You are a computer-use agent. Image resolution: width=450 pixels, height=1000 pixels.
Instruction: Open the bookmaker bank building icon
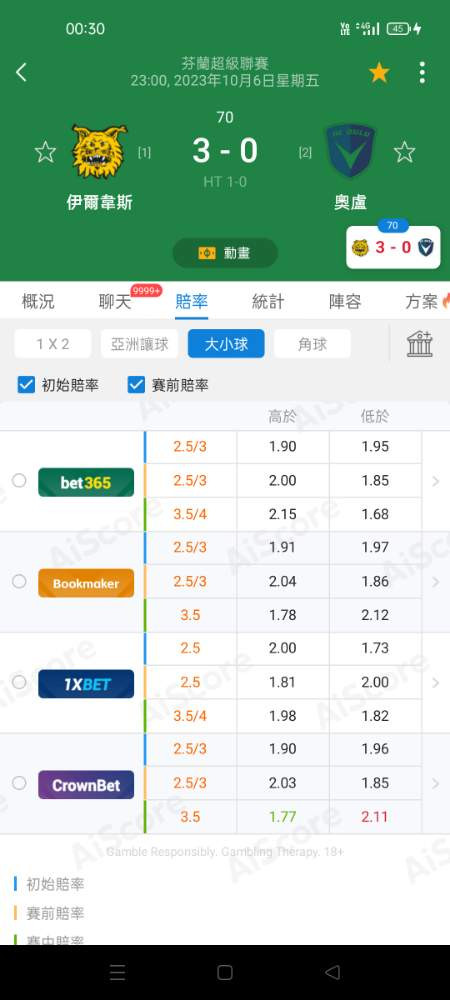click(x=420, y=344)
